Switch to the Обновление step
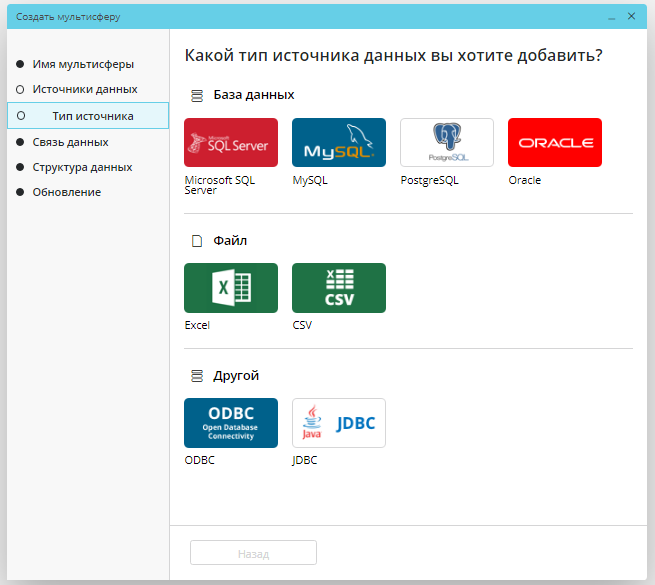 click(x=66, y=192)
